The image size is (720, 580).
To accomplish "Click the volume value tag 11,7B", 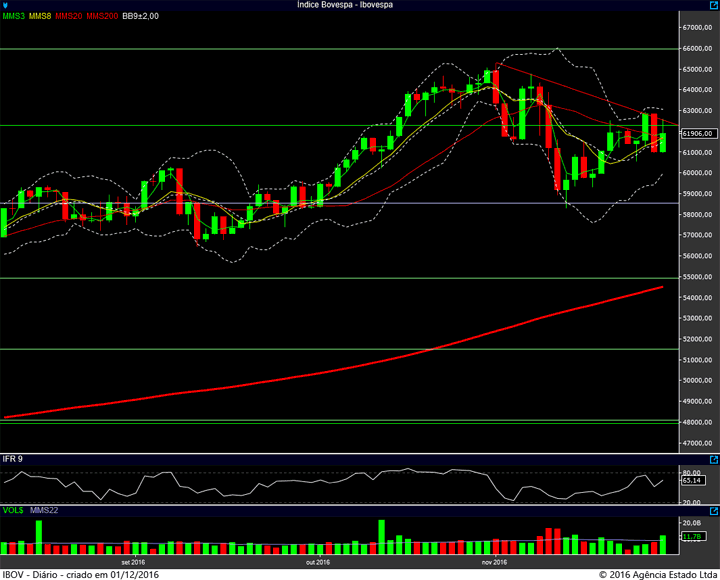I will point(692,536).
